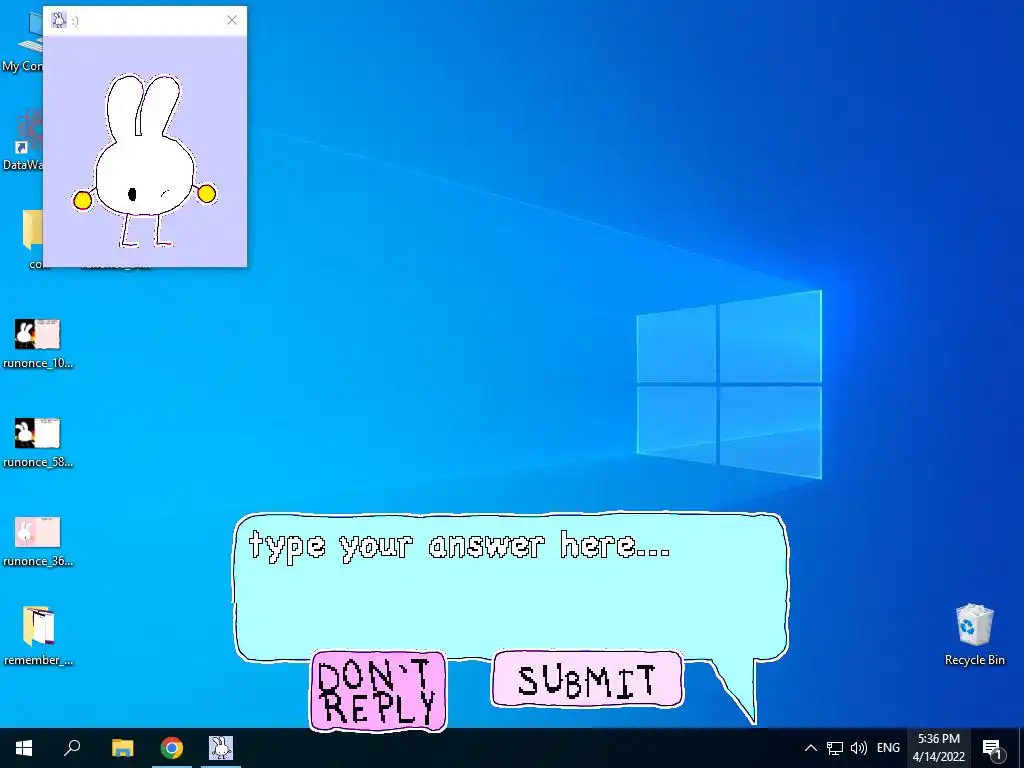
Task: Click the ENG language indicator
Action: coord(888,748)
